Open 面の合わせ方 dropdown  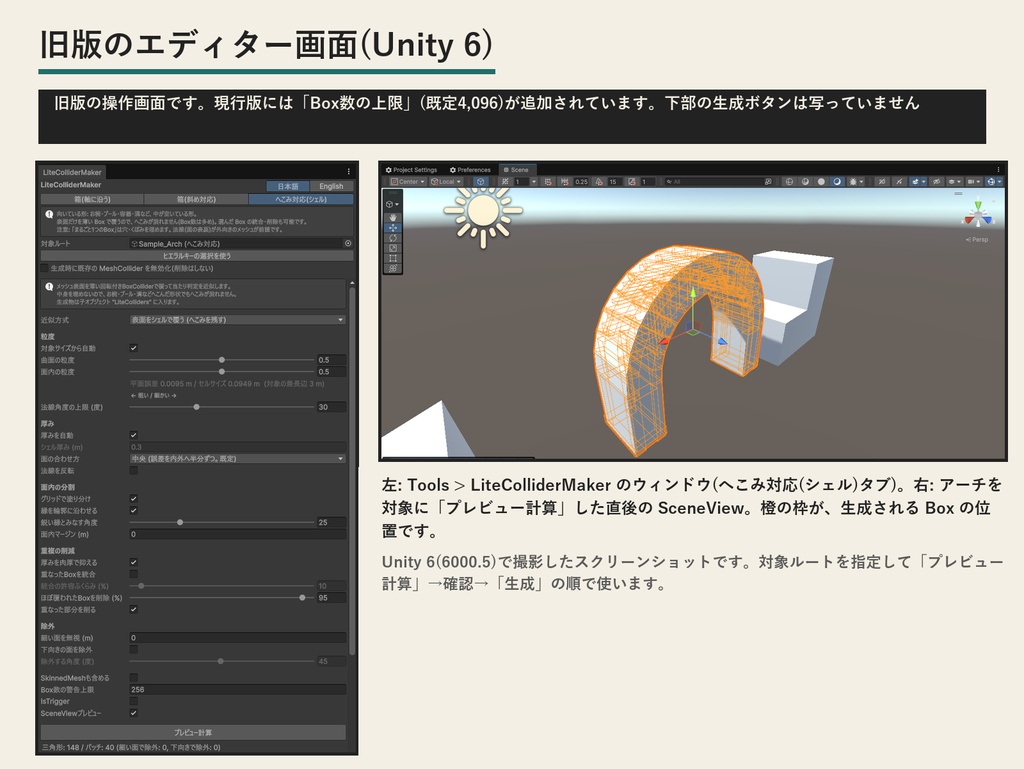(x=237, y=459)
